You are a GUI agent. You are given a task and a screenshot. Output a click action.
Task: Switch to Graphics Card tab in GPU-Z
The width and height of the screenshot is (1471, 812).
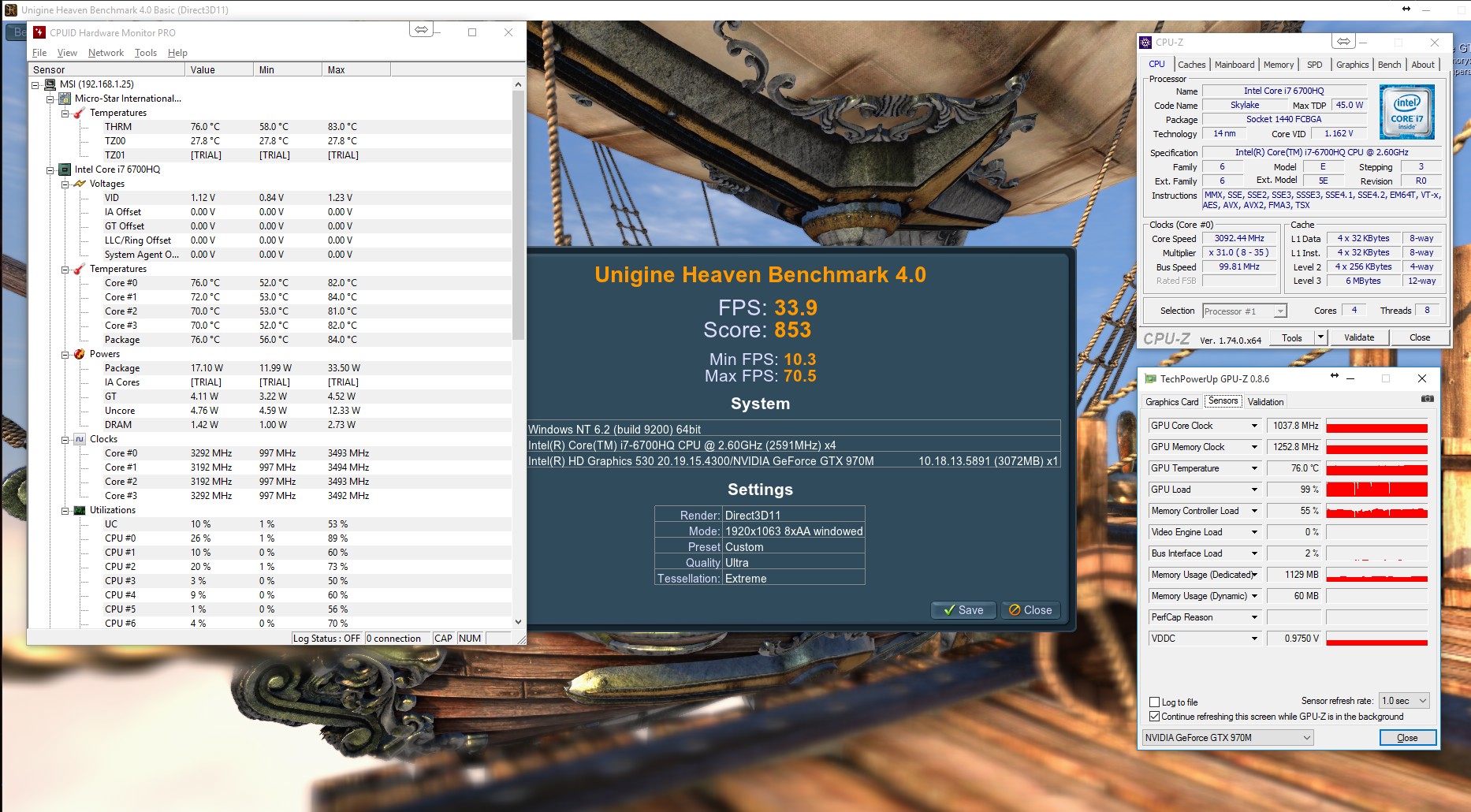pyautogui.click(x=1171, y=402)
